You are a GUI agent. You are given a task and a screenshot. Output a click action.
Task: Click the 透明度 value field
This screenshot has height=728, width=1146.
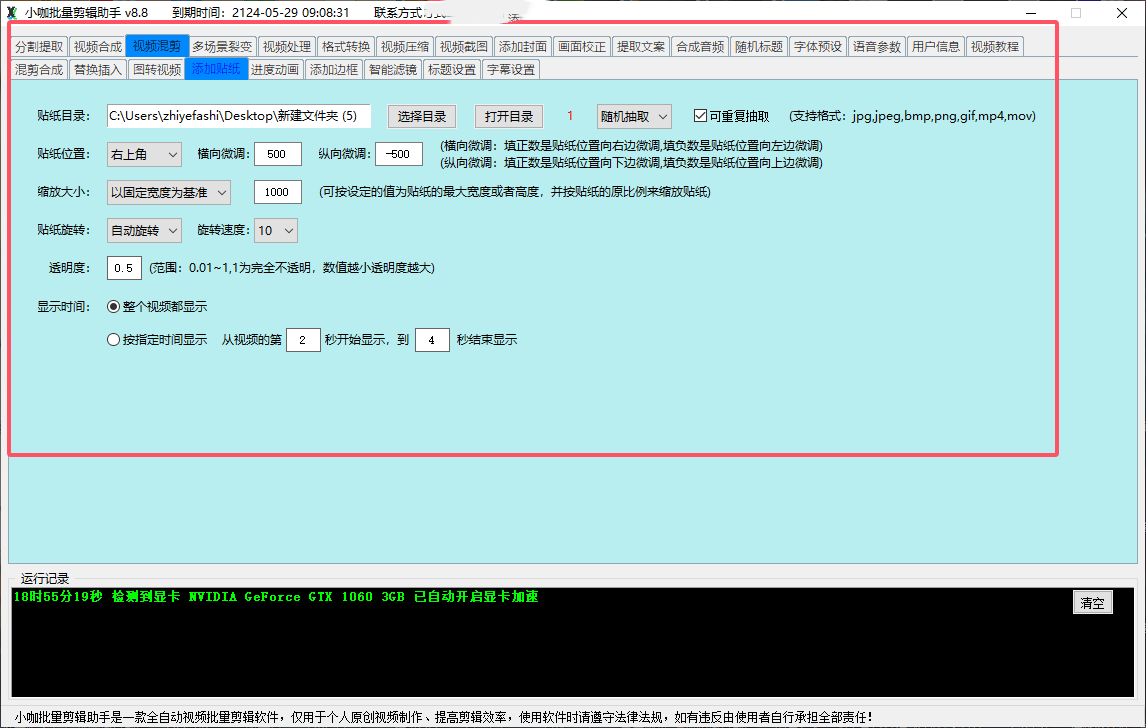tap(125, 268)
